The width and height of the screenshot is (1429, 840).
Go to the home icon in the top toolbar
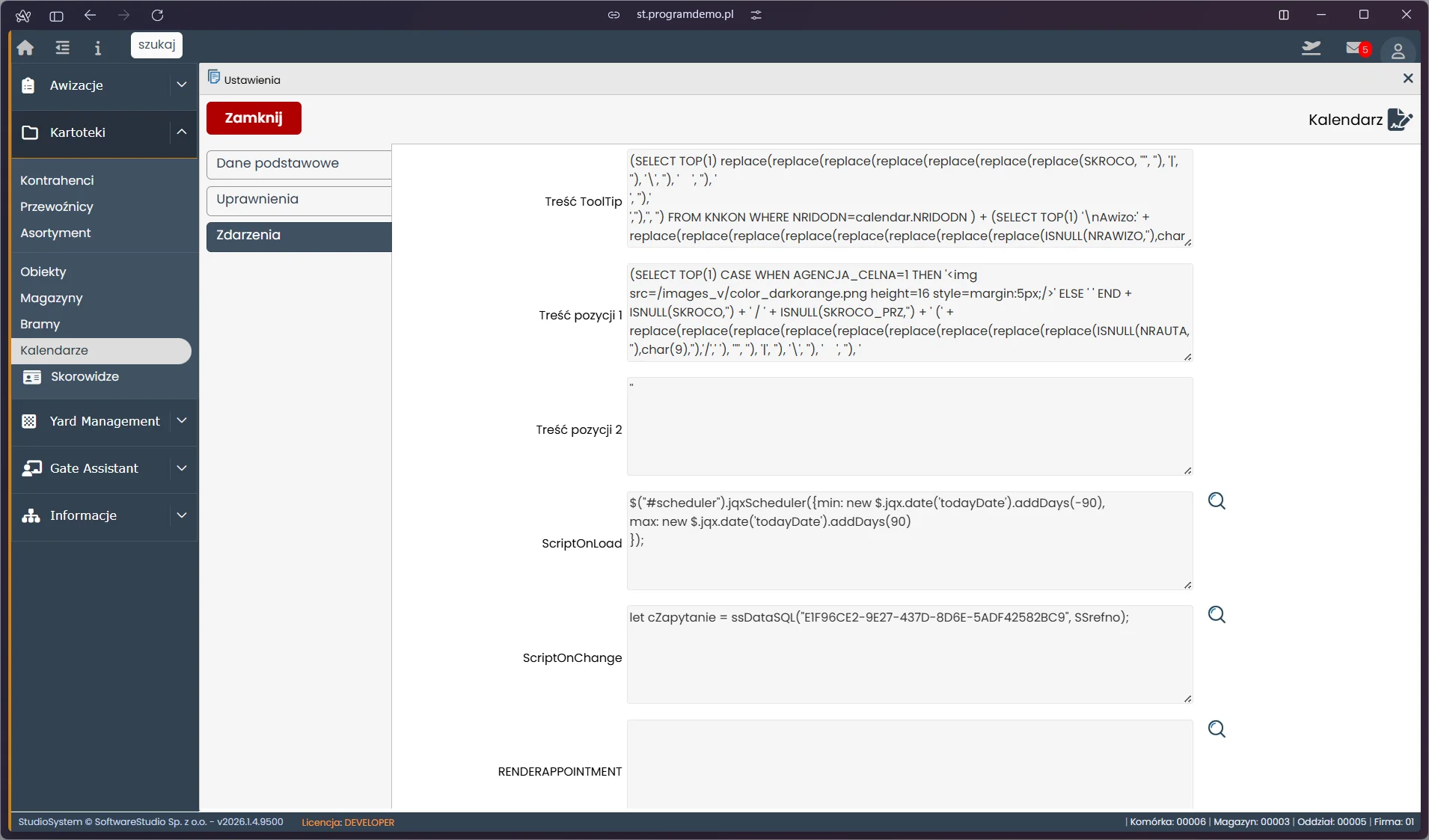[25, 48]
